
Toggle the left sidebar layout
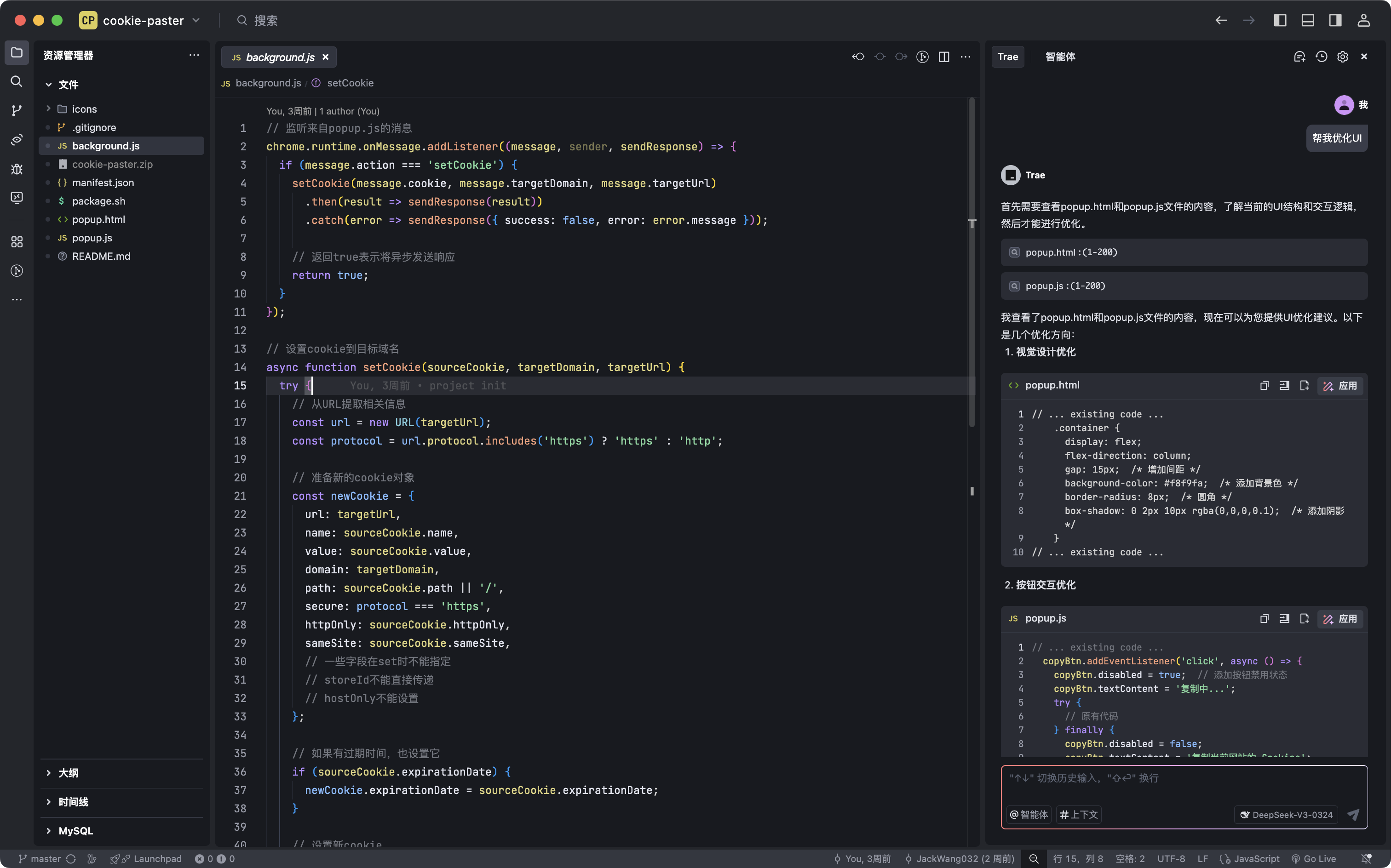(1280, 21)
